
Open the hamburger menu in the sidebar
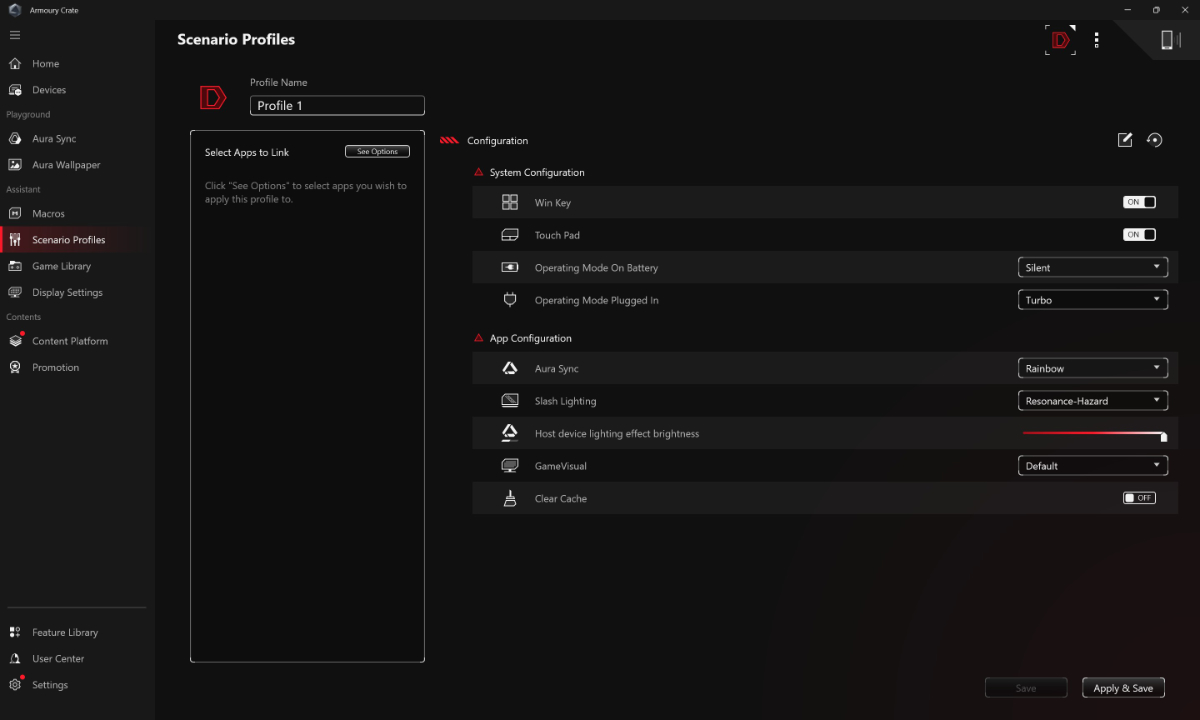coord(15,35)
